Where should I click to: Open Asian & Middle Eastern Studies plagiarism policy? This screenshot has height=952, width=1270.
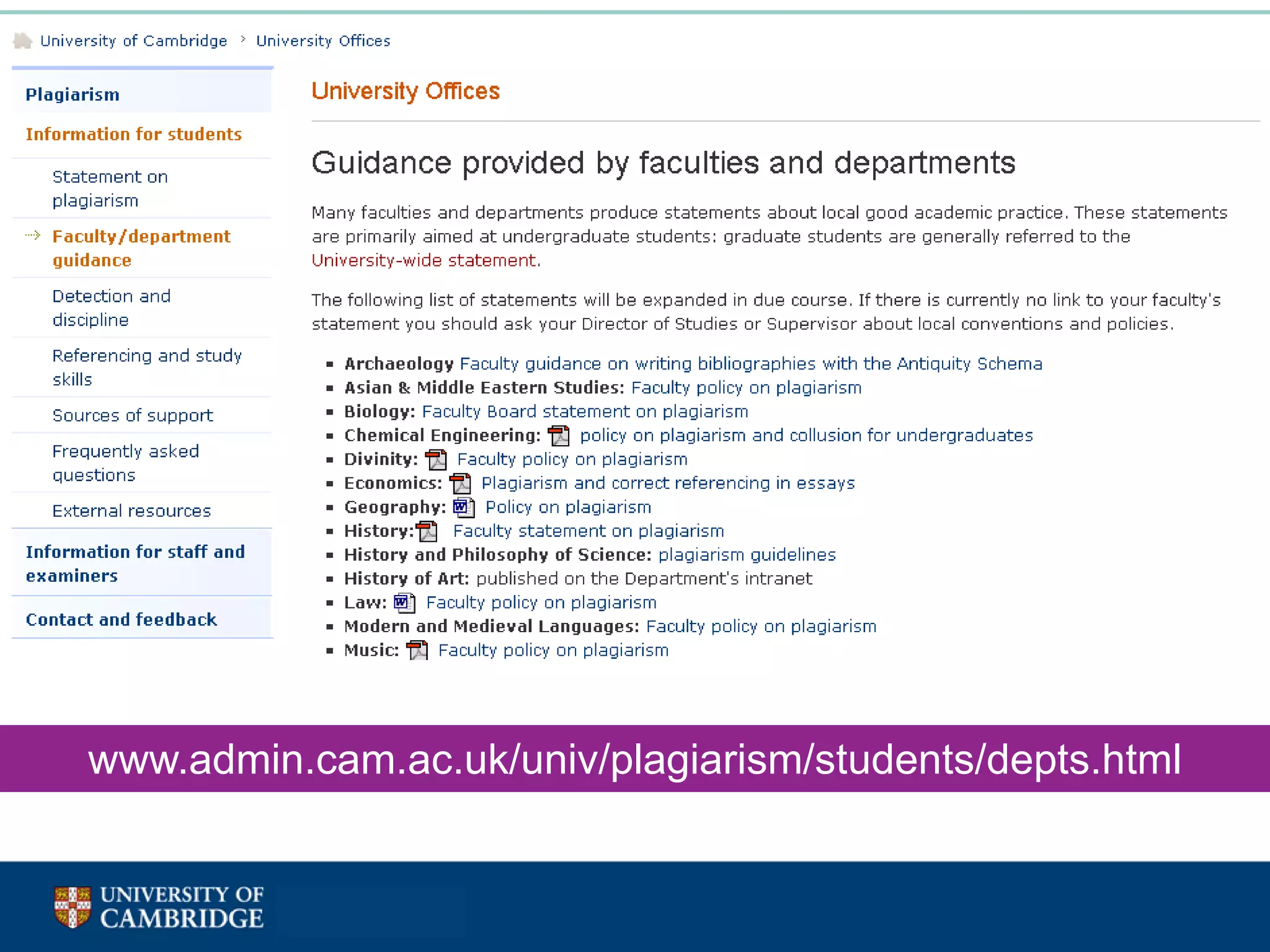[x=747, y=388]
